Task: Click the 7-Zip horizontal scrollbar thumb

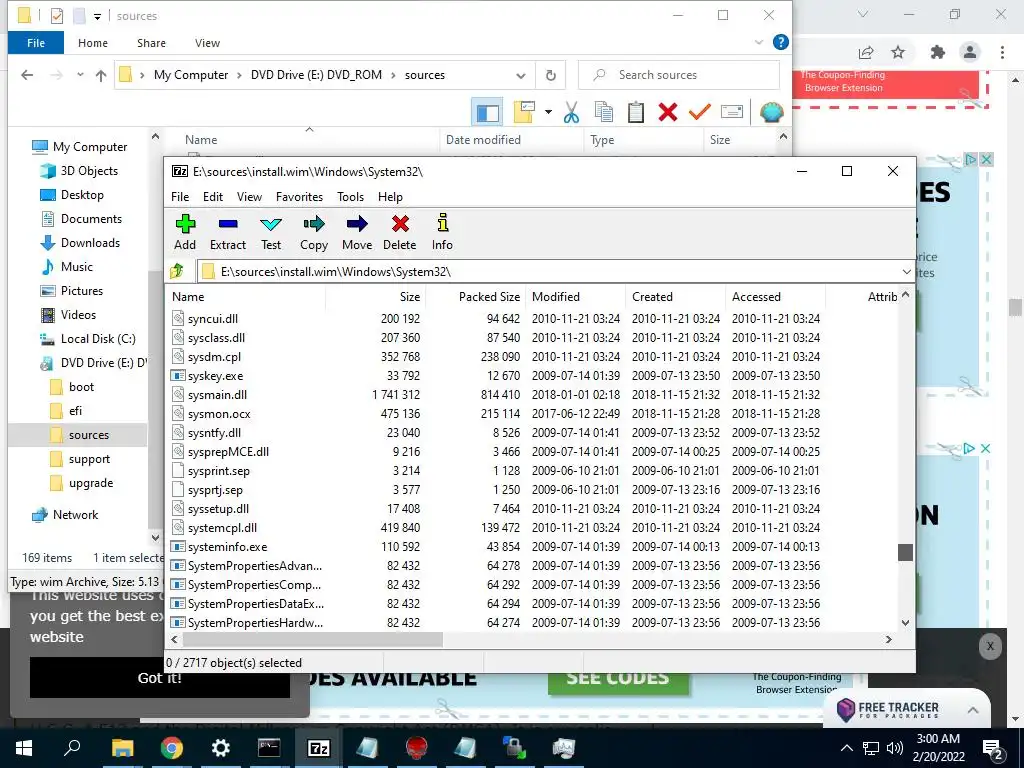Action: [312, 639]
